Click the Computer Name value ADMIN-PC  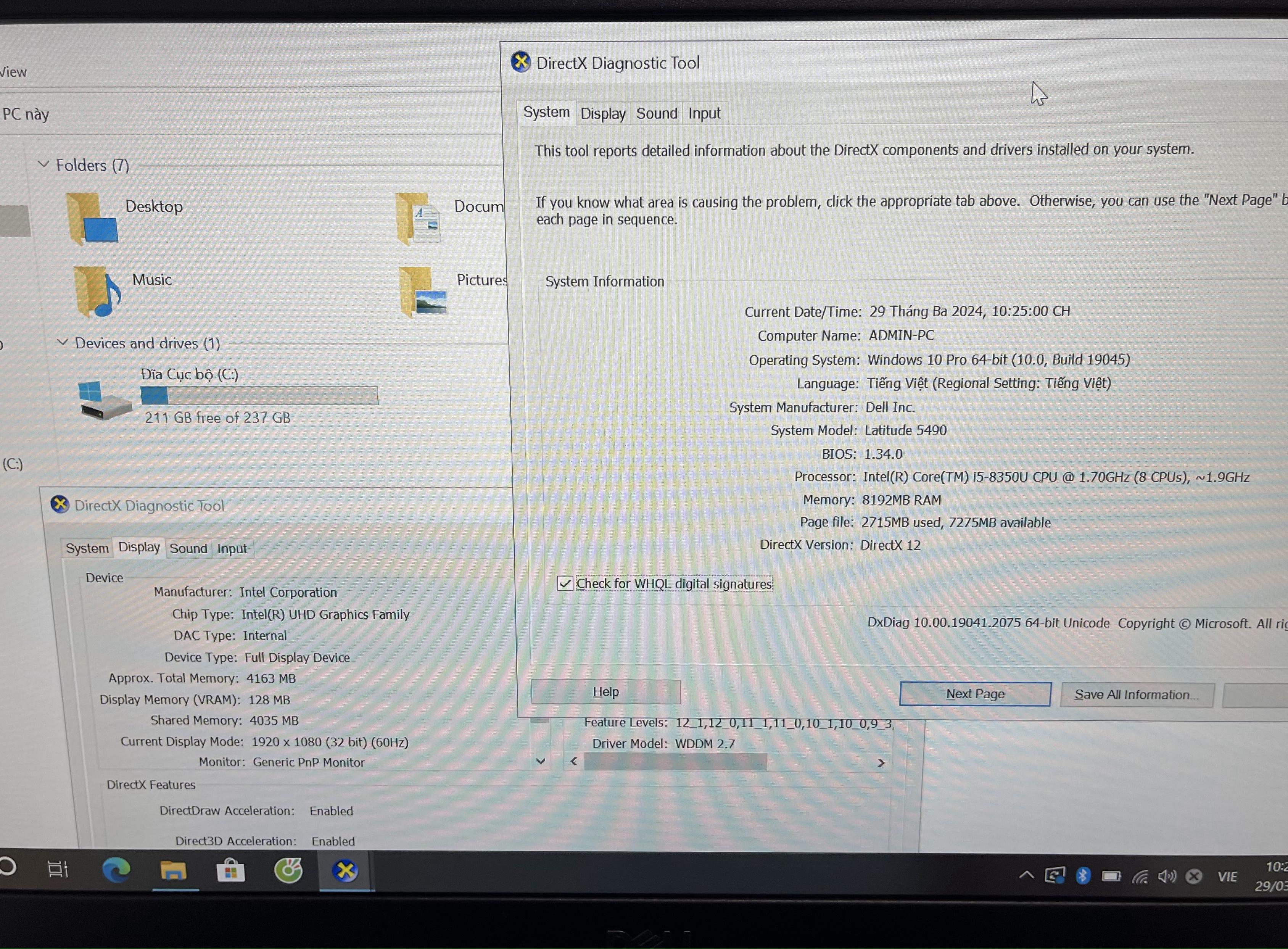(x=901, y=335)
